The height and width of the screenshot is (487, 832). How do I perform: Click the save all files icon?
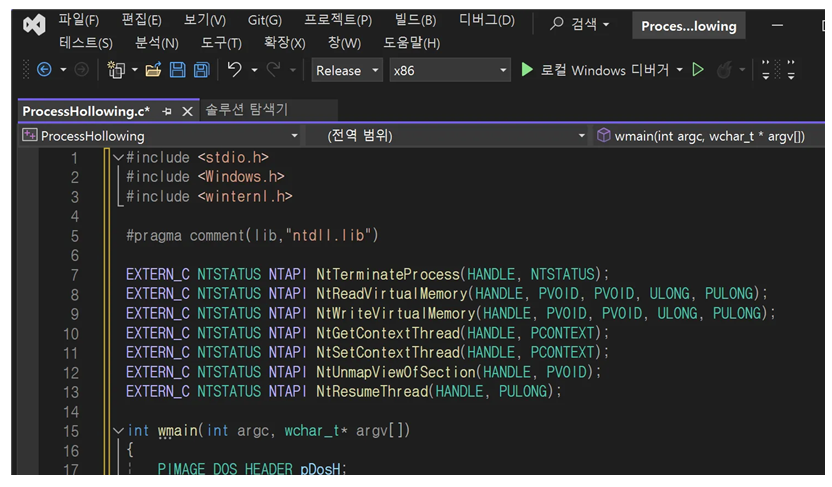pyautogui.click(x=201, y=70)
